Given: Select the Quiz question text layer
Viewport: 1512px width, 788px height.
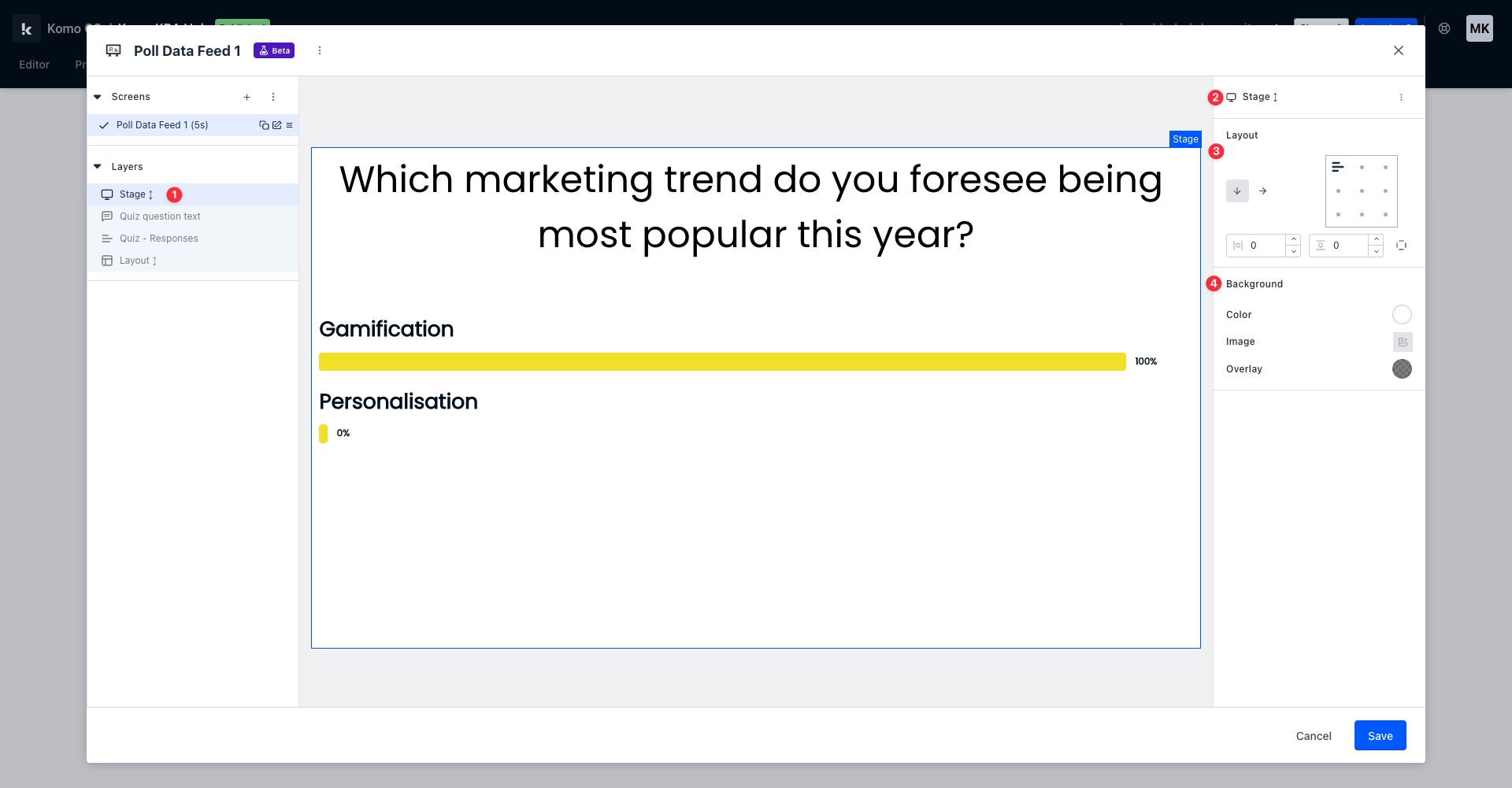Looking at the screenshot, I should tap(160, 216).
